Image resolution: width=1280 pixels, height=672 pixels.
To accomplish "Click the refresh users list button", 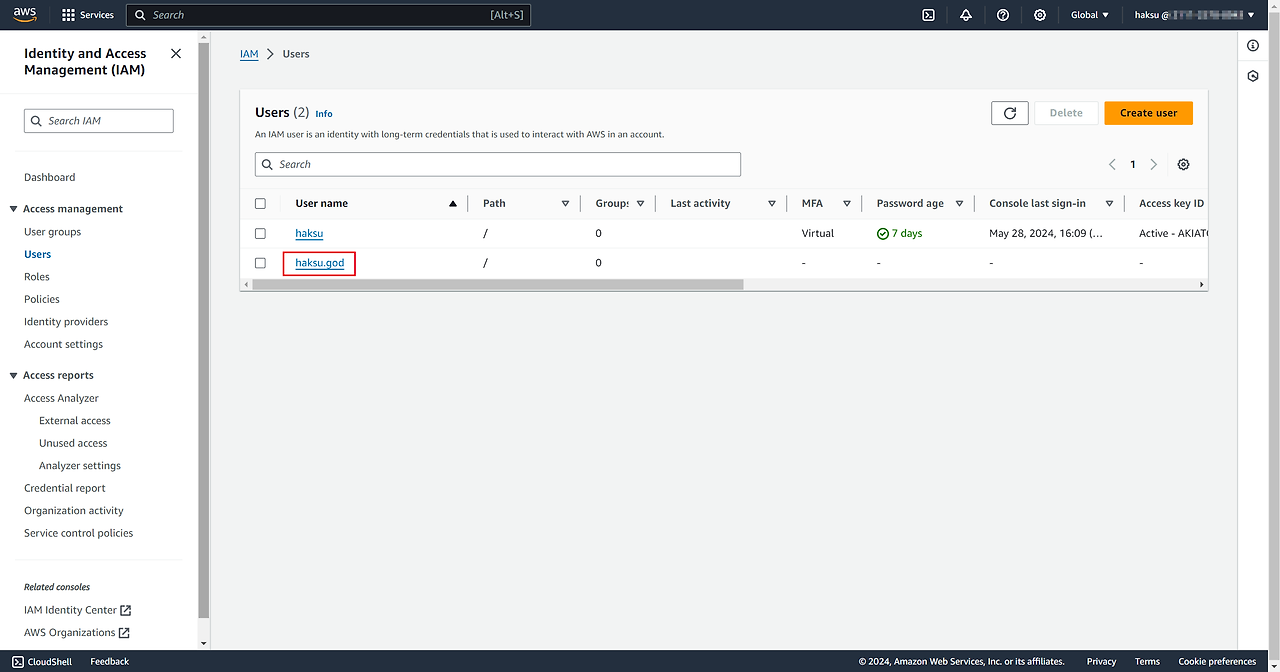I will click(x=1009, y=113).
